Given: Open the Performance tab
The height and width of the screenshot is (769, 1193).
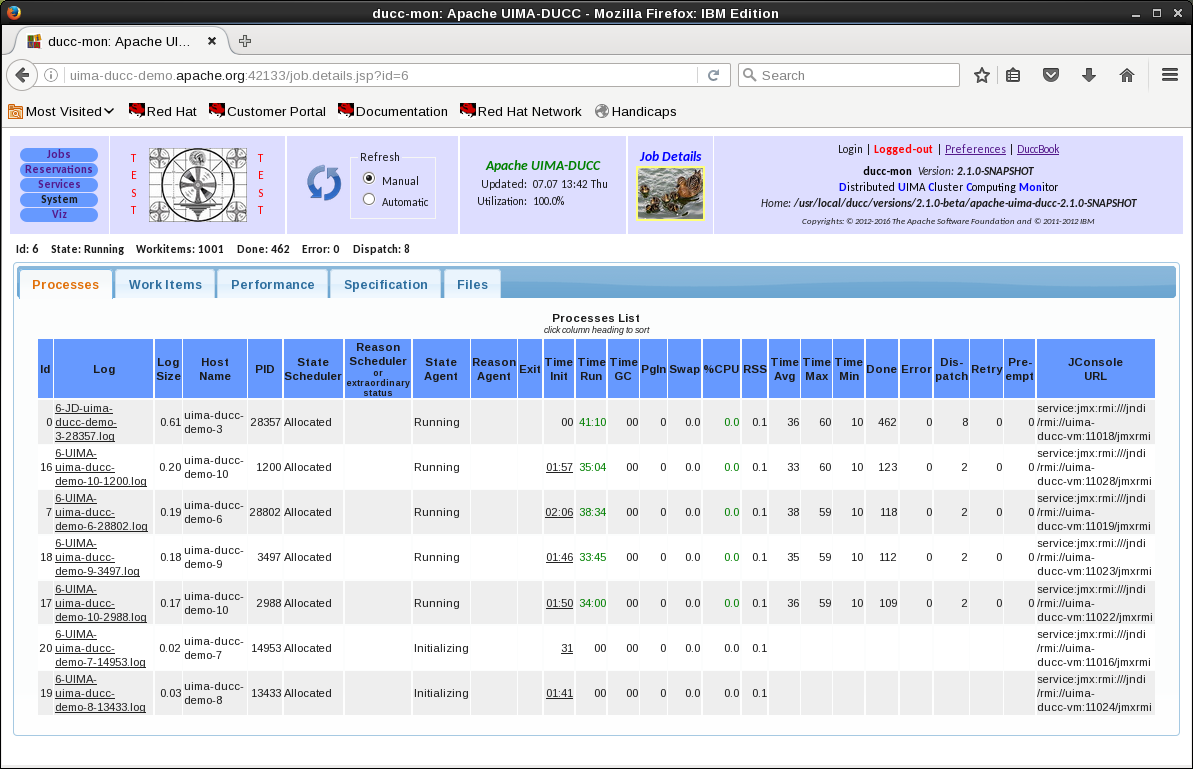Looking at the screenshot, I should (272, 285).
